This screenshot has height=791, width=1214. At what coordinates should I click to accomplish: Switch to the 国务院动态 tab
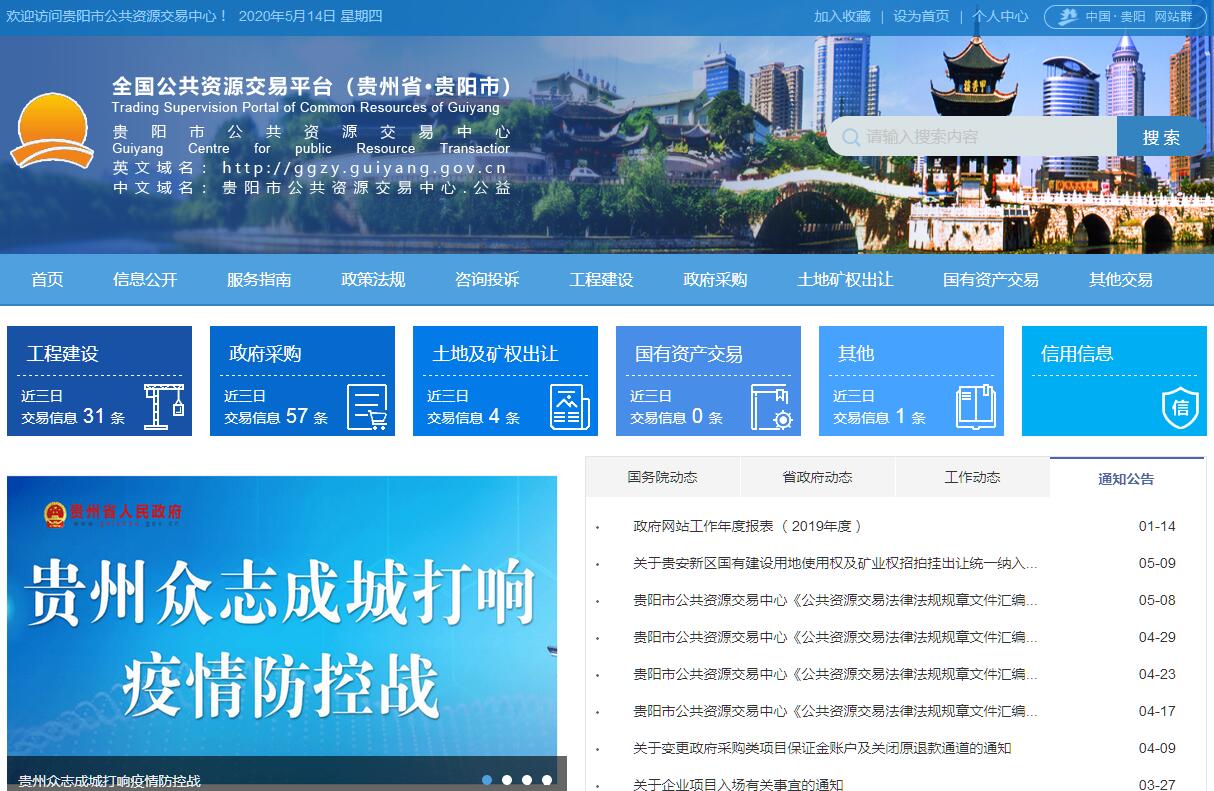(x=662, y=477)
